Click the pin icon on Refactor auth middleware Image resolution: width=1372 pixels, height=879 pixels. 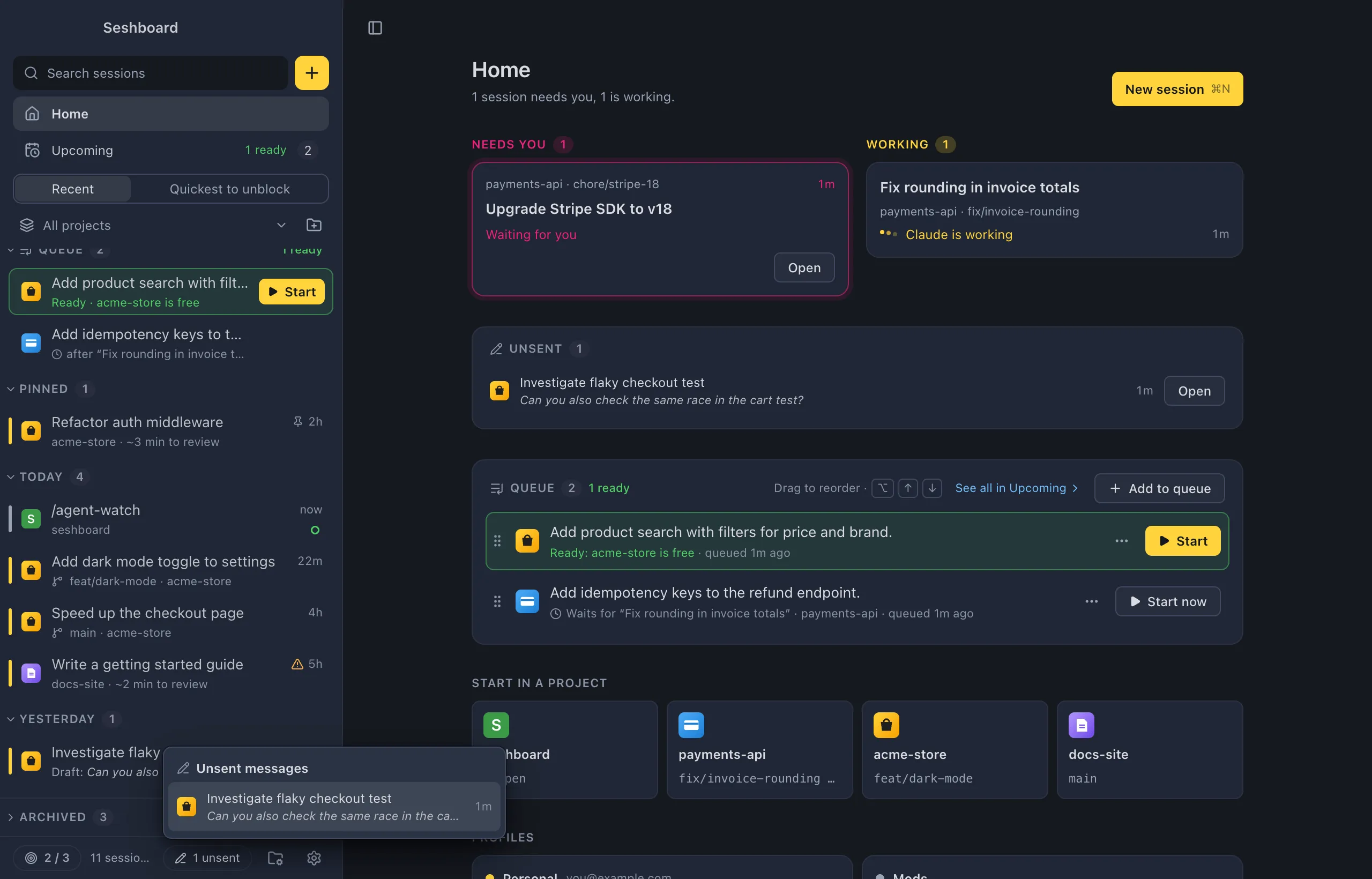pos(297,421)
